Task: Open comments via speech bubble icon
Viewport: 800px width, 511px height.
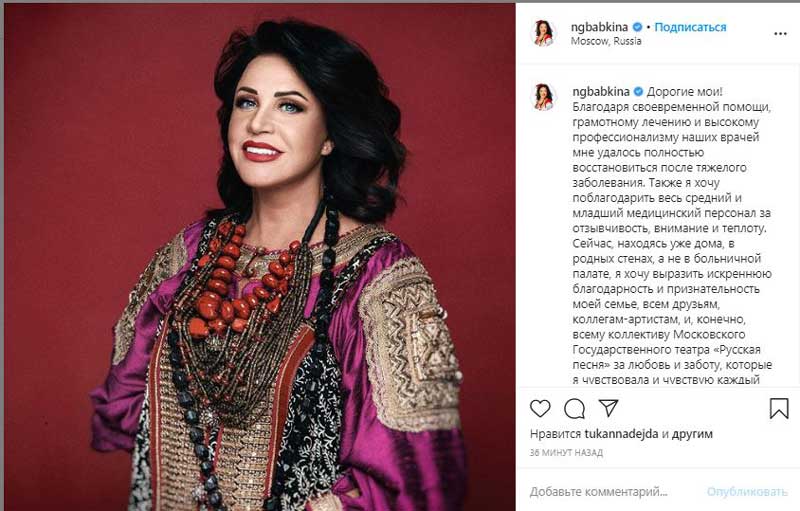Action: point(574,408)
